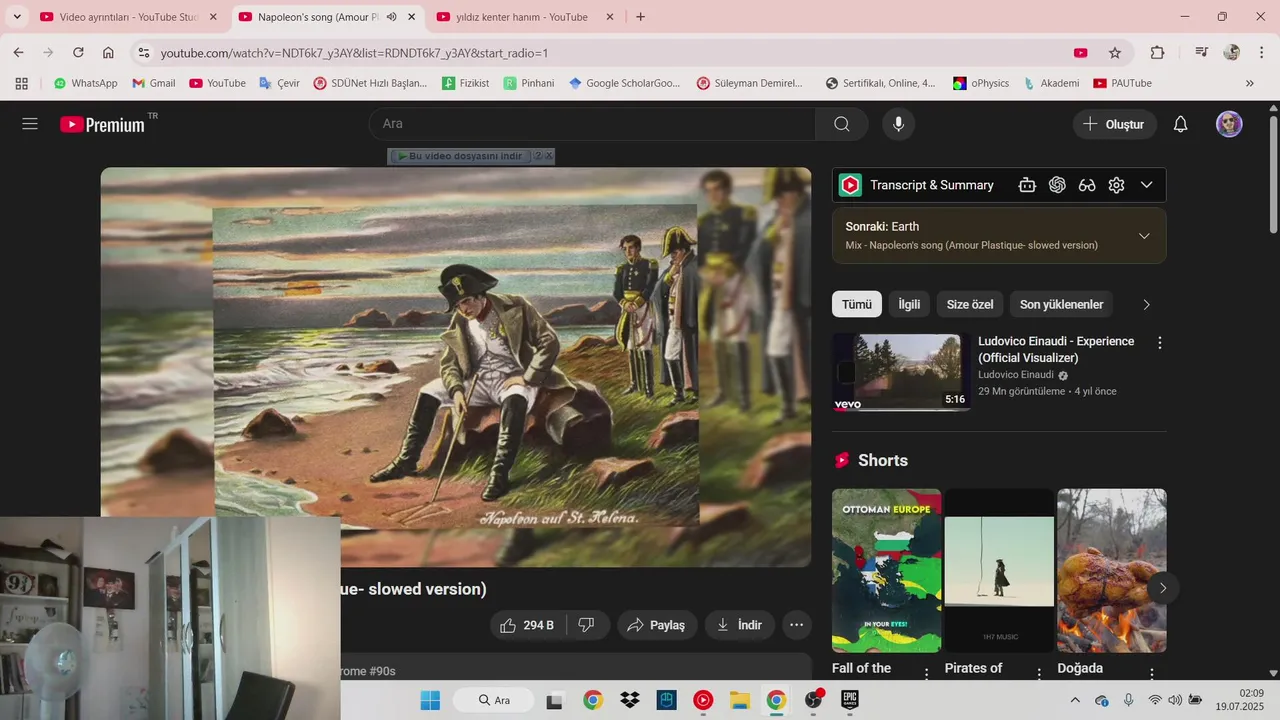Image resolution: width=1280 pixels, height=720 pixels.
Task: Open the YouTube hamburger guide menu
Action: point(30,124)
